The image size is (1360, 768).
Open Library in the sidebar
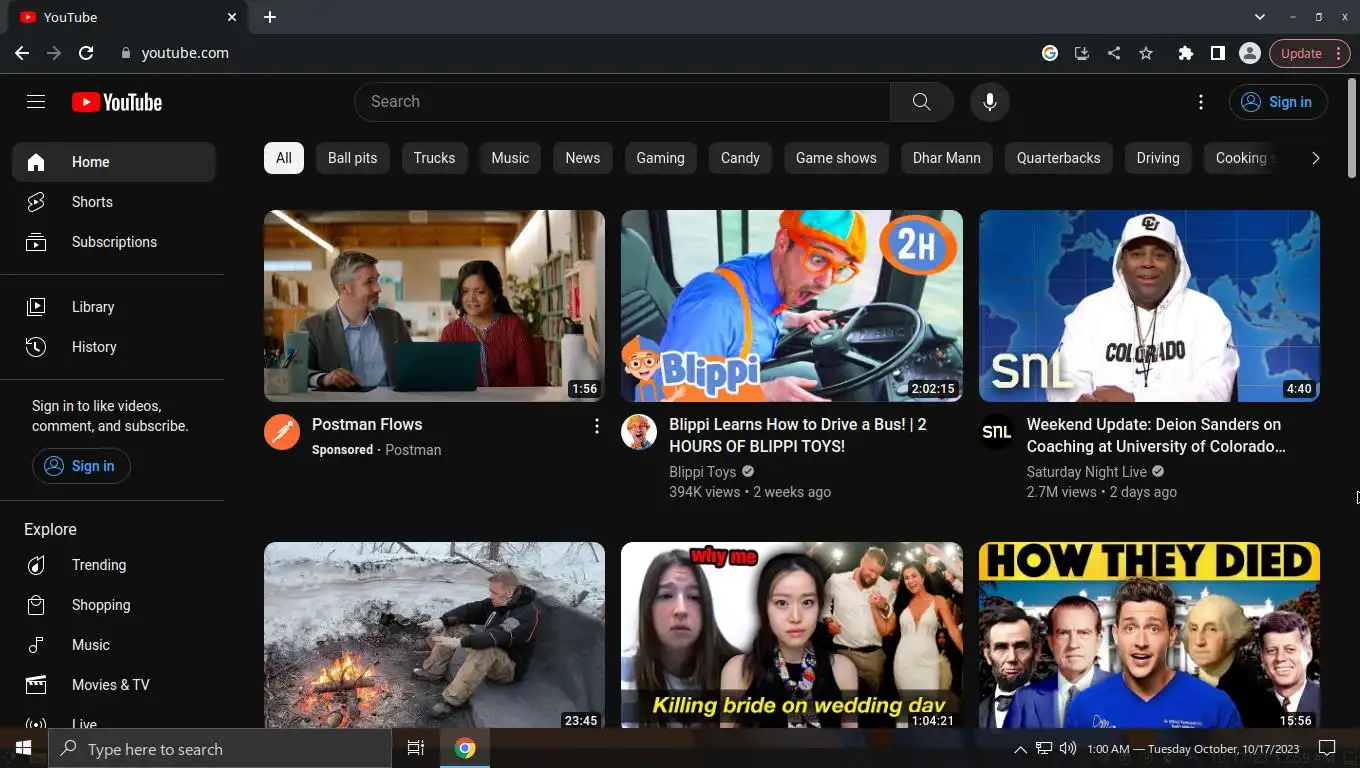pyautogui.click(x=114, y=307)
